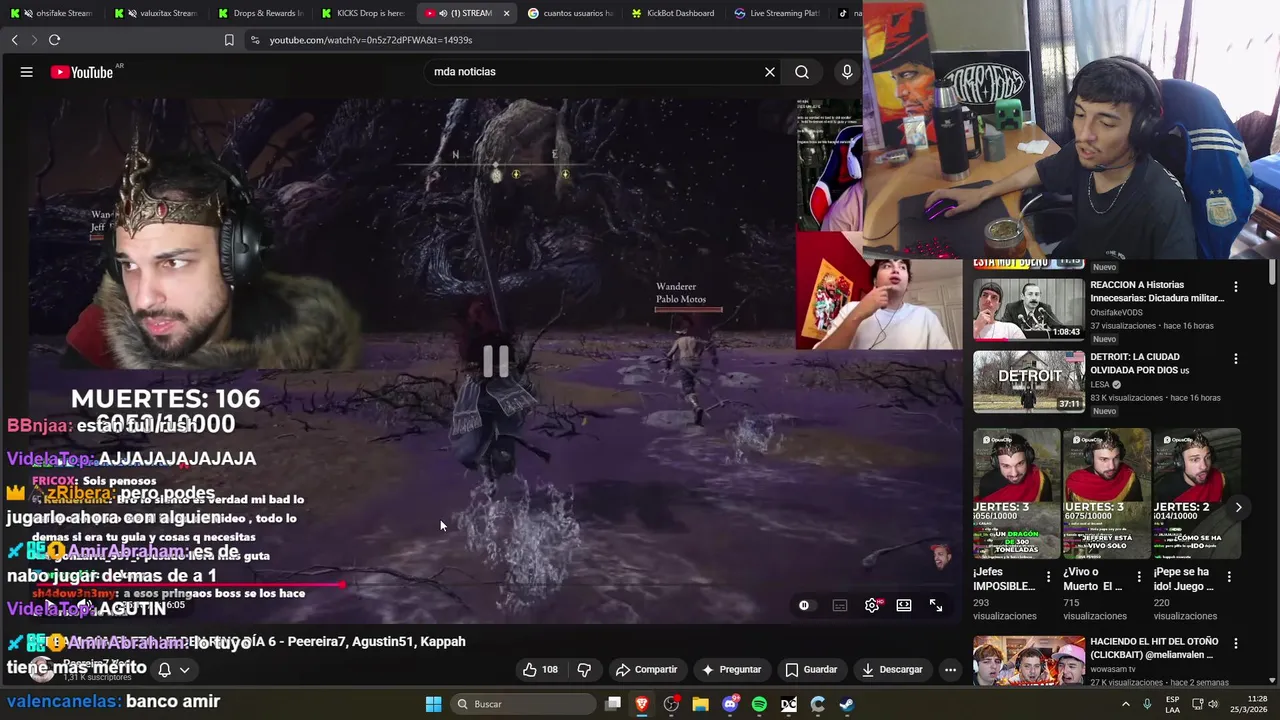Close the active STREAM YouTube tab
Viewport: 1280px width, 720px height.
(506, 13)
